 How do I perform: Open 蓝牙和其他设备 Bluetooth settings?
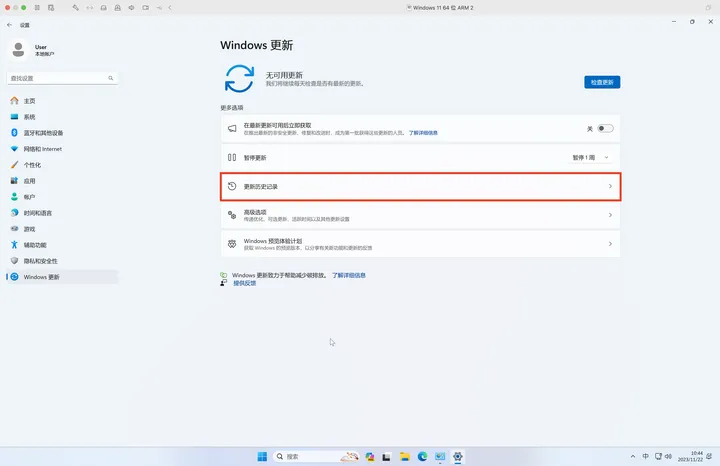tap(62, 133)
